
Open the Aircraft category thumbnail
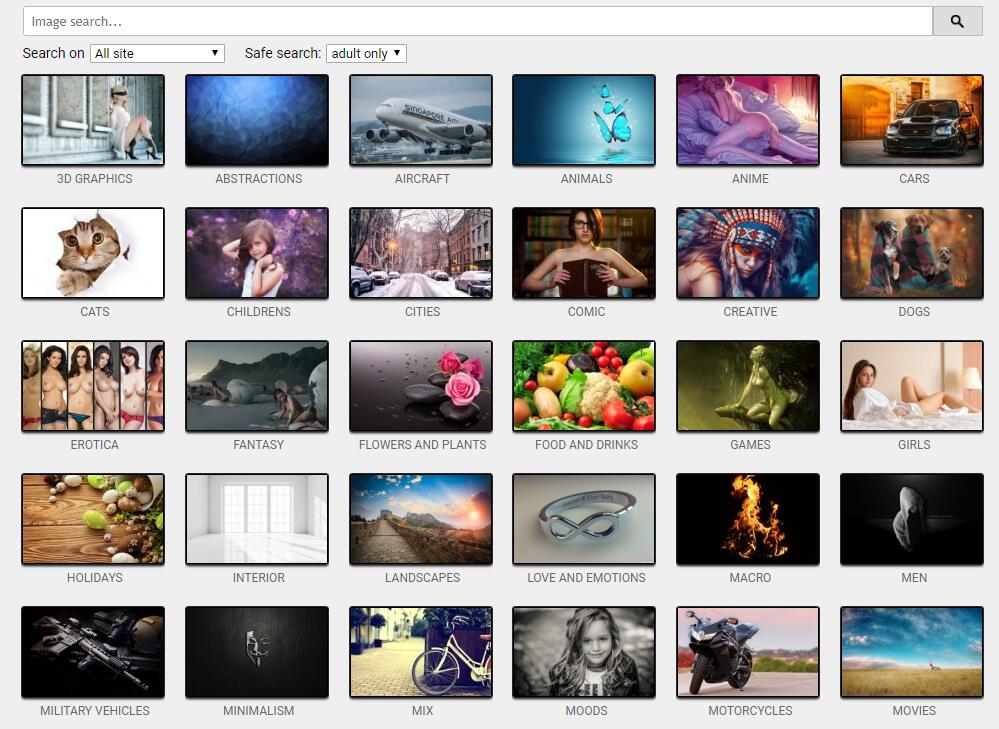point(420,120)
